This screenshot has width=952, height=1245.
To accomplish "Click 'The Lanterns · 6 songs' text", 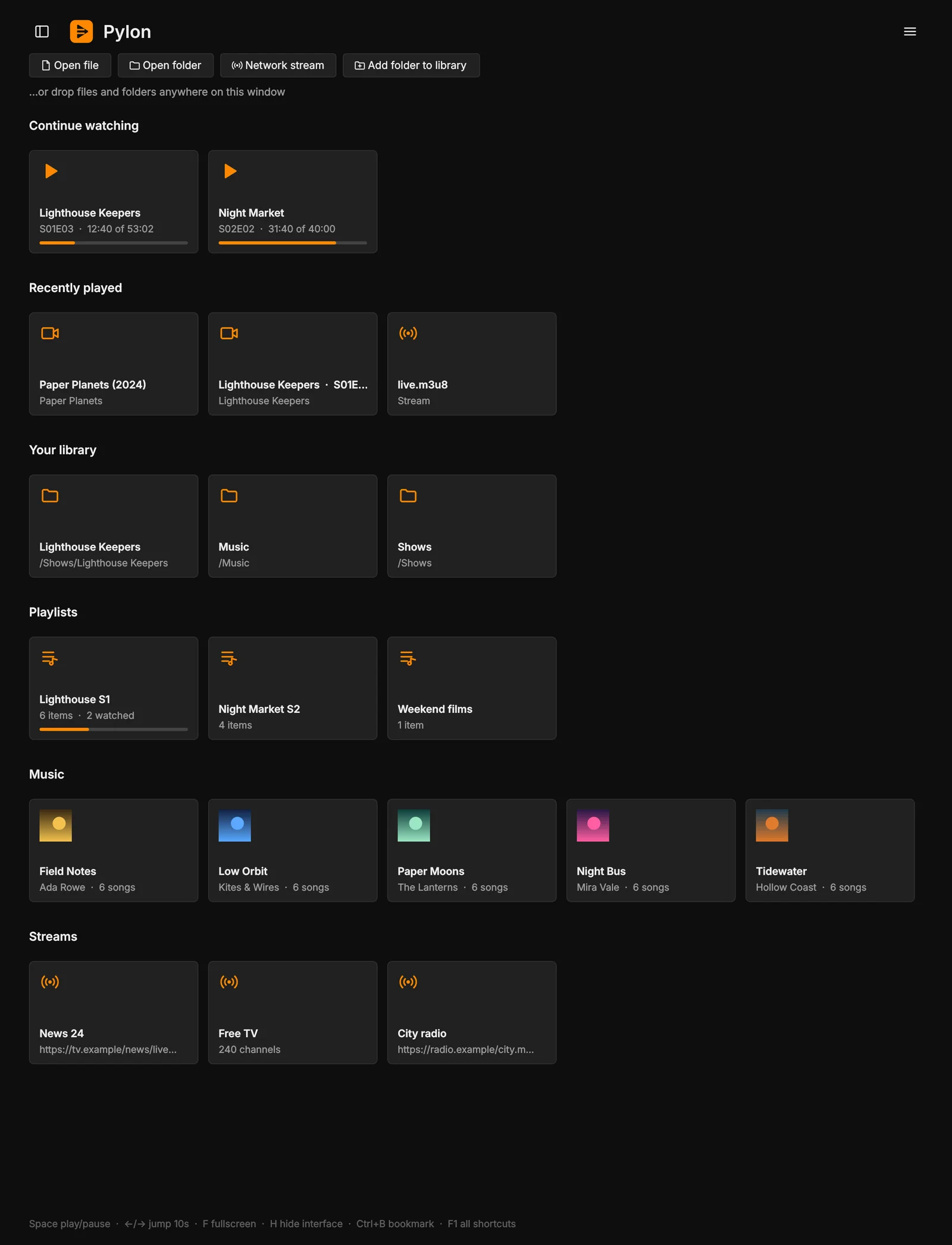I will point(453,887).
